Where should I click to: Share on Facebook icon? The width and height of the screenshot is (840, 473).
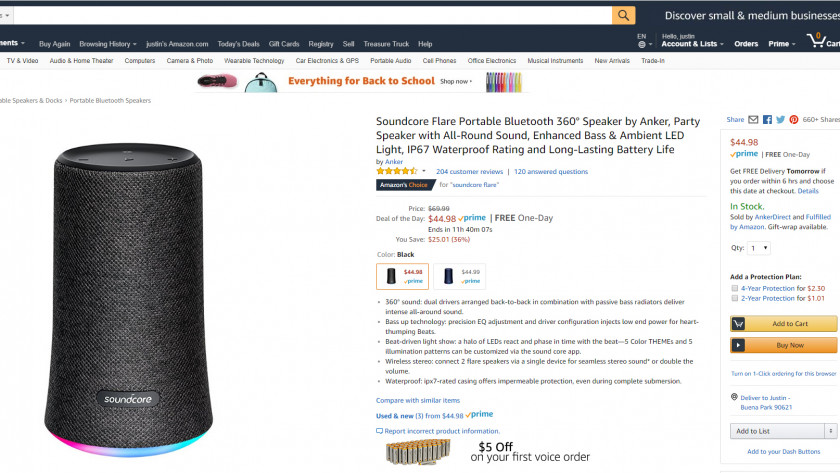pos(767,120)
